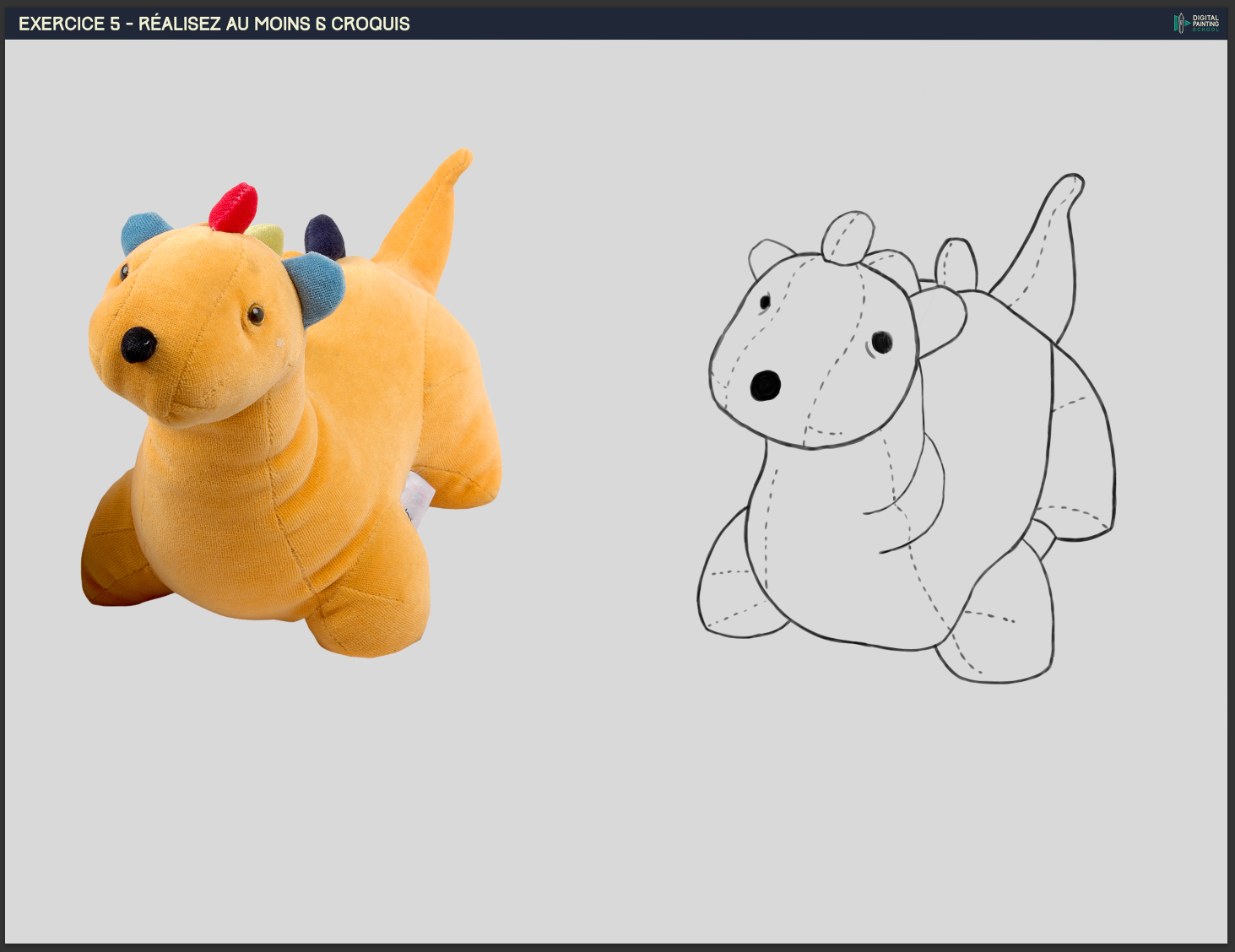
Task: Click the 'Exercice 5' title text
Action: point(214,24)
